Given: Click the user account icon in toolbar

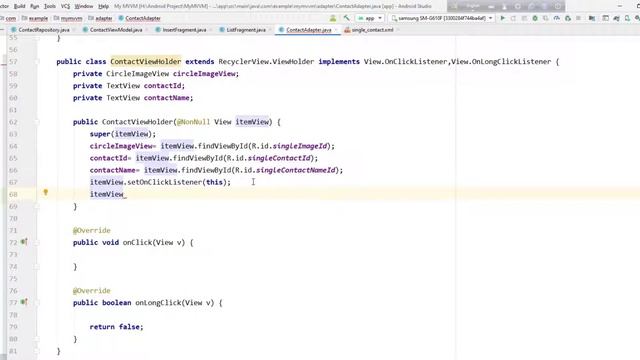Looking at the screenshot, I should pyautogui.click(x=333, y=18).
